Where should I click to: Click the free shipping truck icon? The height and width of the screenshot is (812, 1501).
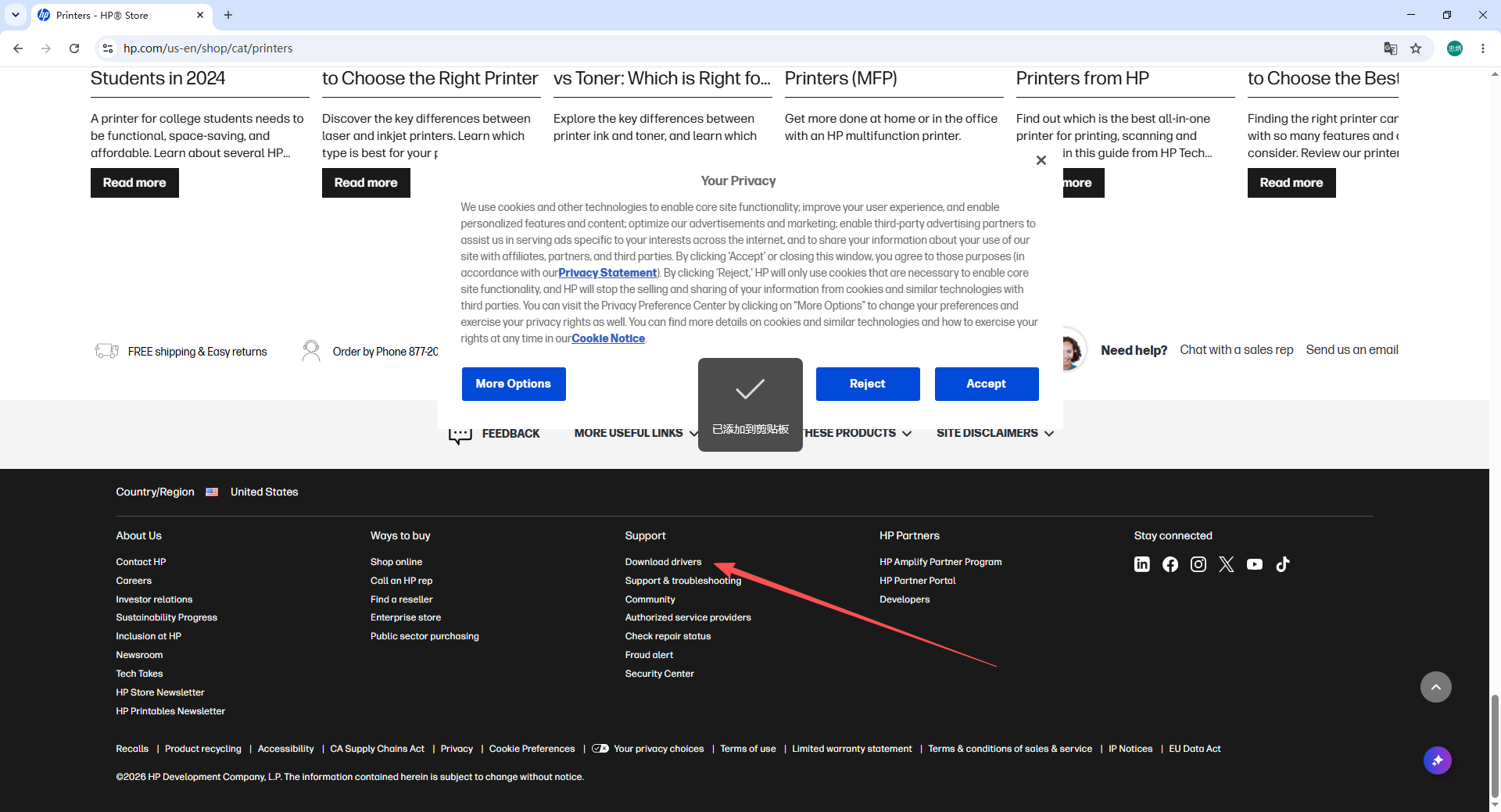pos(106,351)
